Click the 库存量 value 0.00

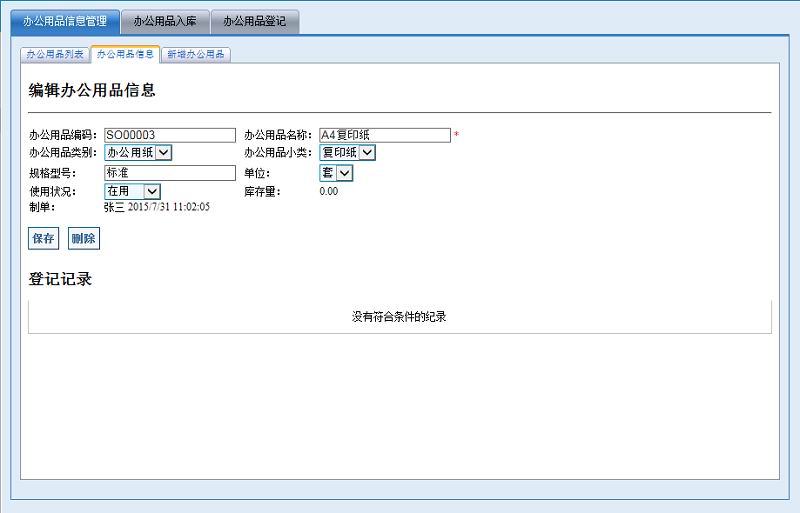[x=329, y=191]
